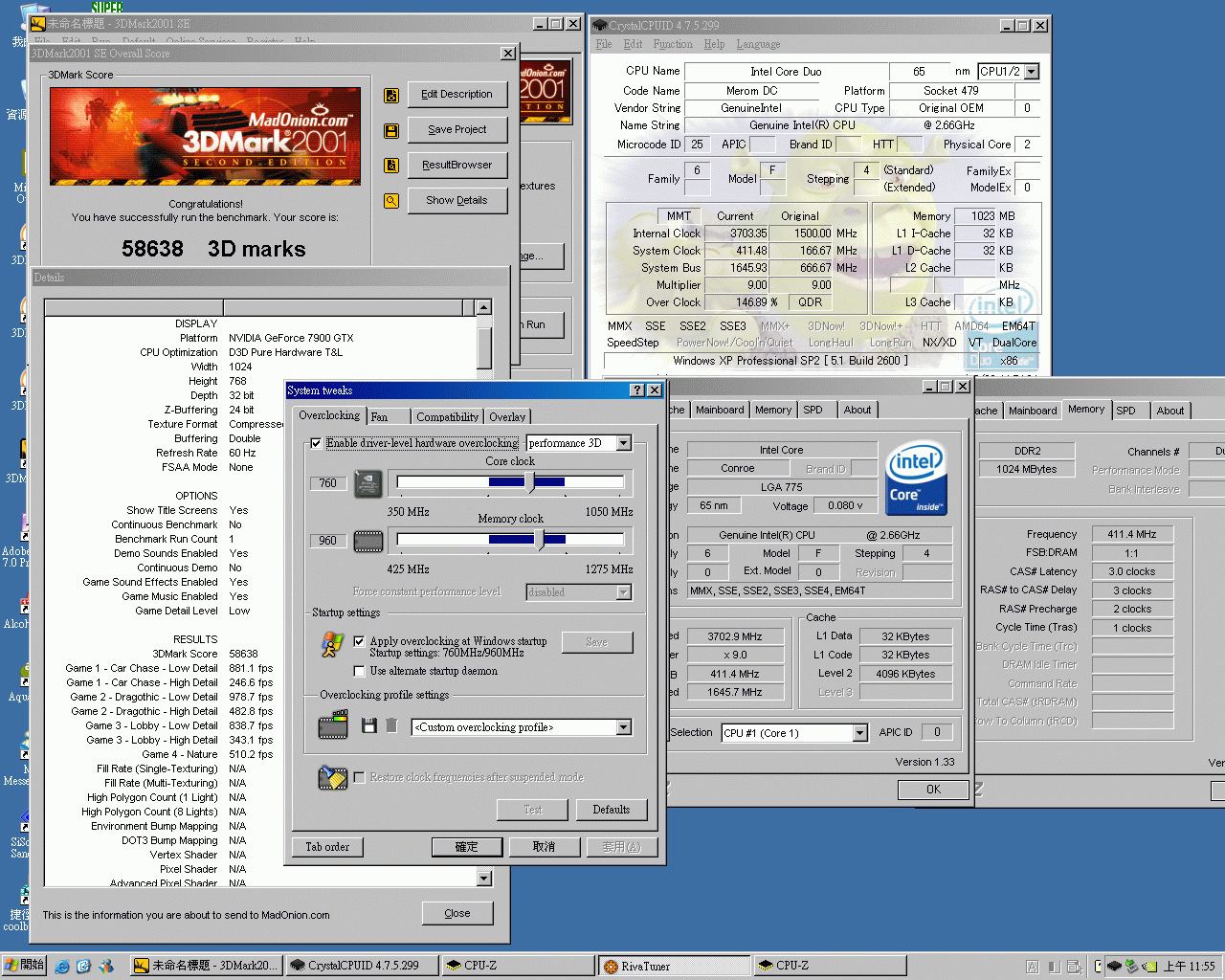The image size is (1225, 980).
Task: Click the Core clock slider thumb
Action: (531, 482)
